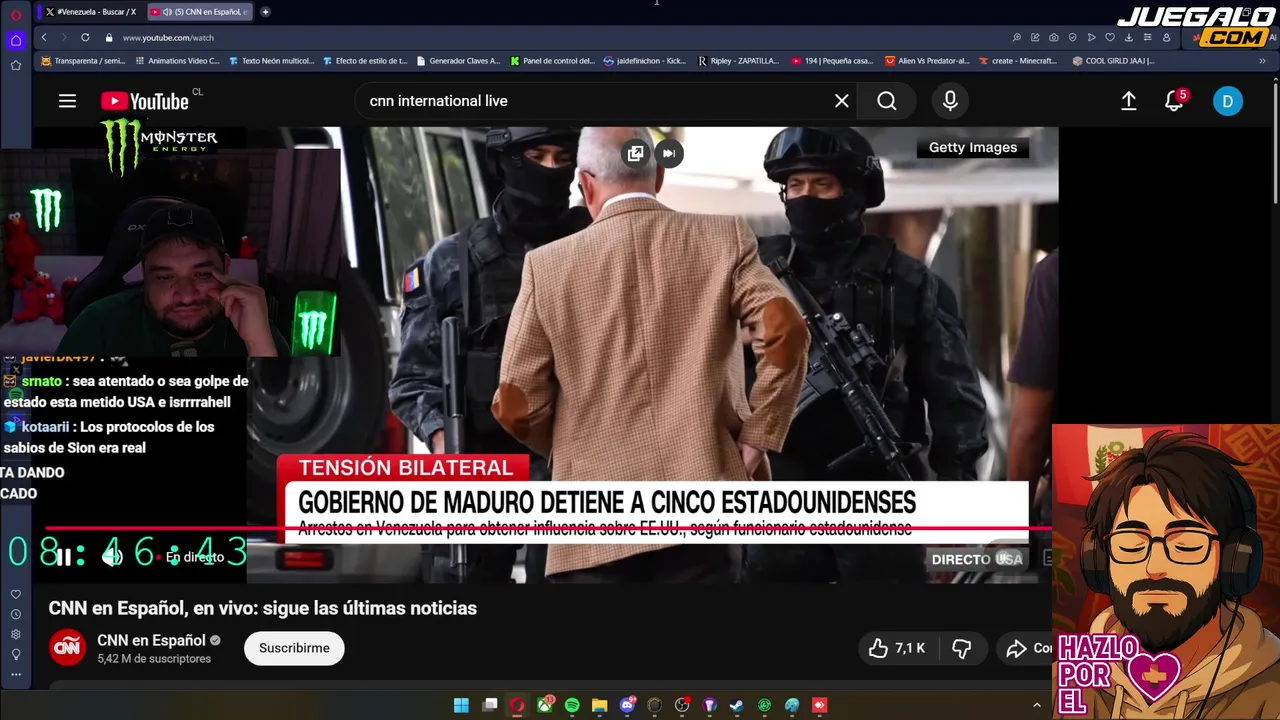This screenshot has width=1280, height=720.
Task: Open the 'Alien Vs Predator-al...' bookmark
Action: [x=927, y=61]
